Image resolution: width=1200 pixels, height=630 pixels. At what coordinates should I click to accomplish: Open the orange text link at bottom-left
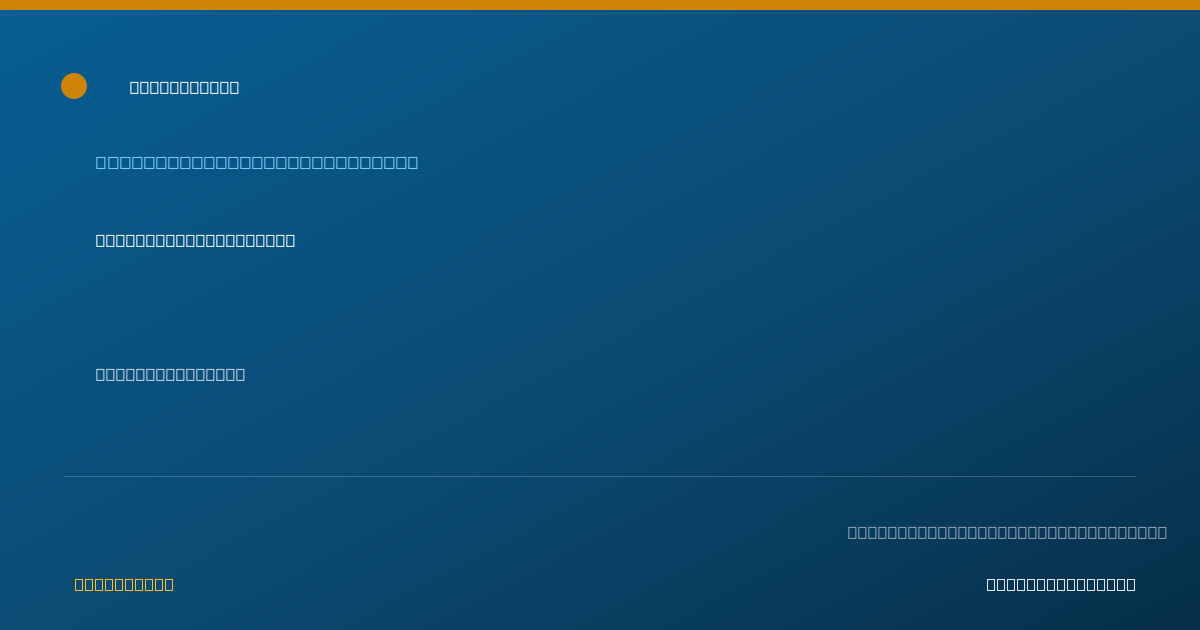(x=124, y=584)
